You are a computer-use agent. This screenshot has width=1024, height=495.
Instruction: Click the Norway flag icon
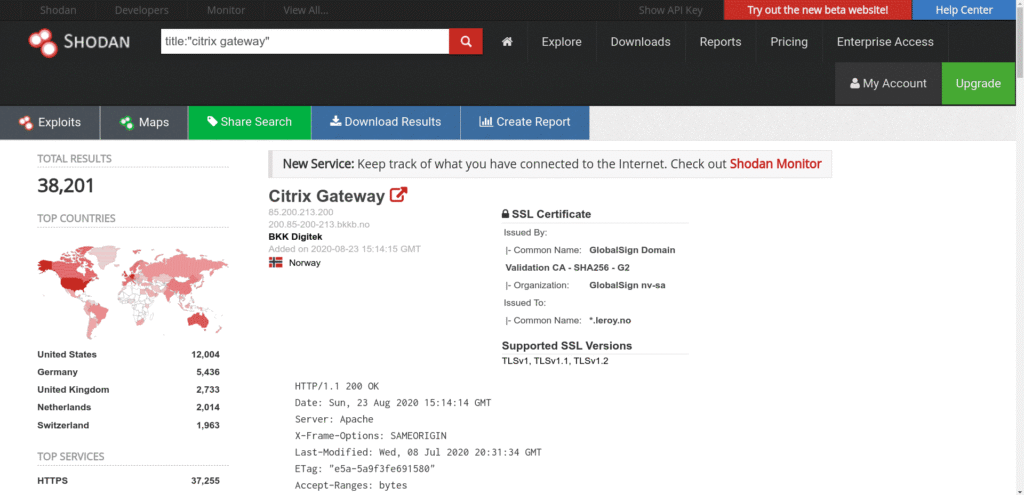[x=276, y=263]
